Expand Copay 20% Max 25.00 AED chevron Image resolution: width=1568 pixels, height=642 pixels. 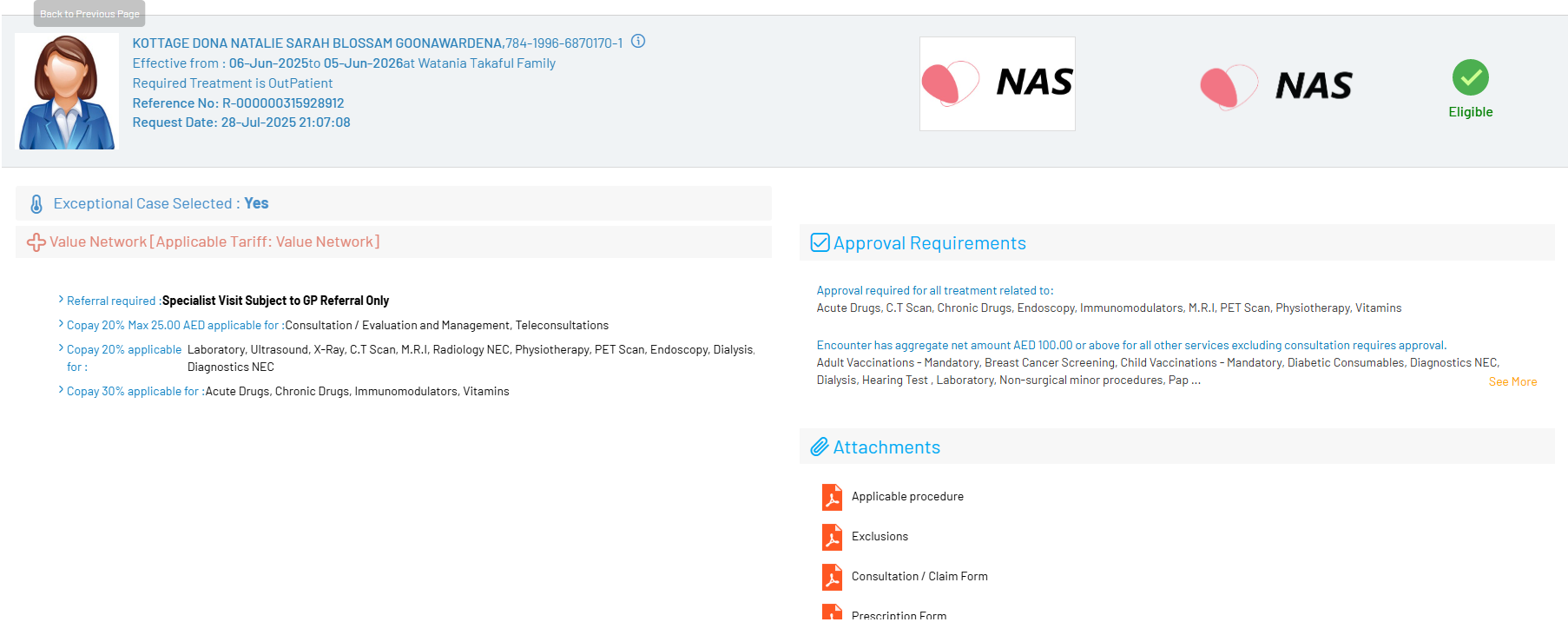61,324
